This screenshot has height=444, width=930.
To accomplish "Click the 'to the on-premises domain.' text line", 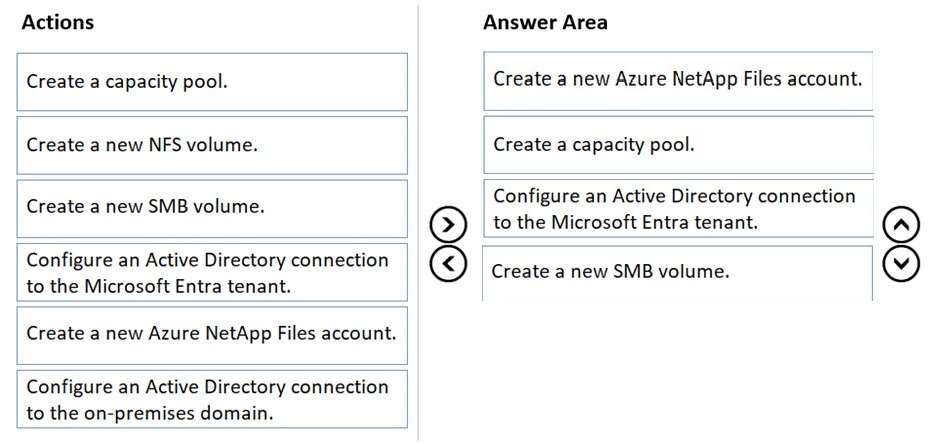I will pos(149,411).
